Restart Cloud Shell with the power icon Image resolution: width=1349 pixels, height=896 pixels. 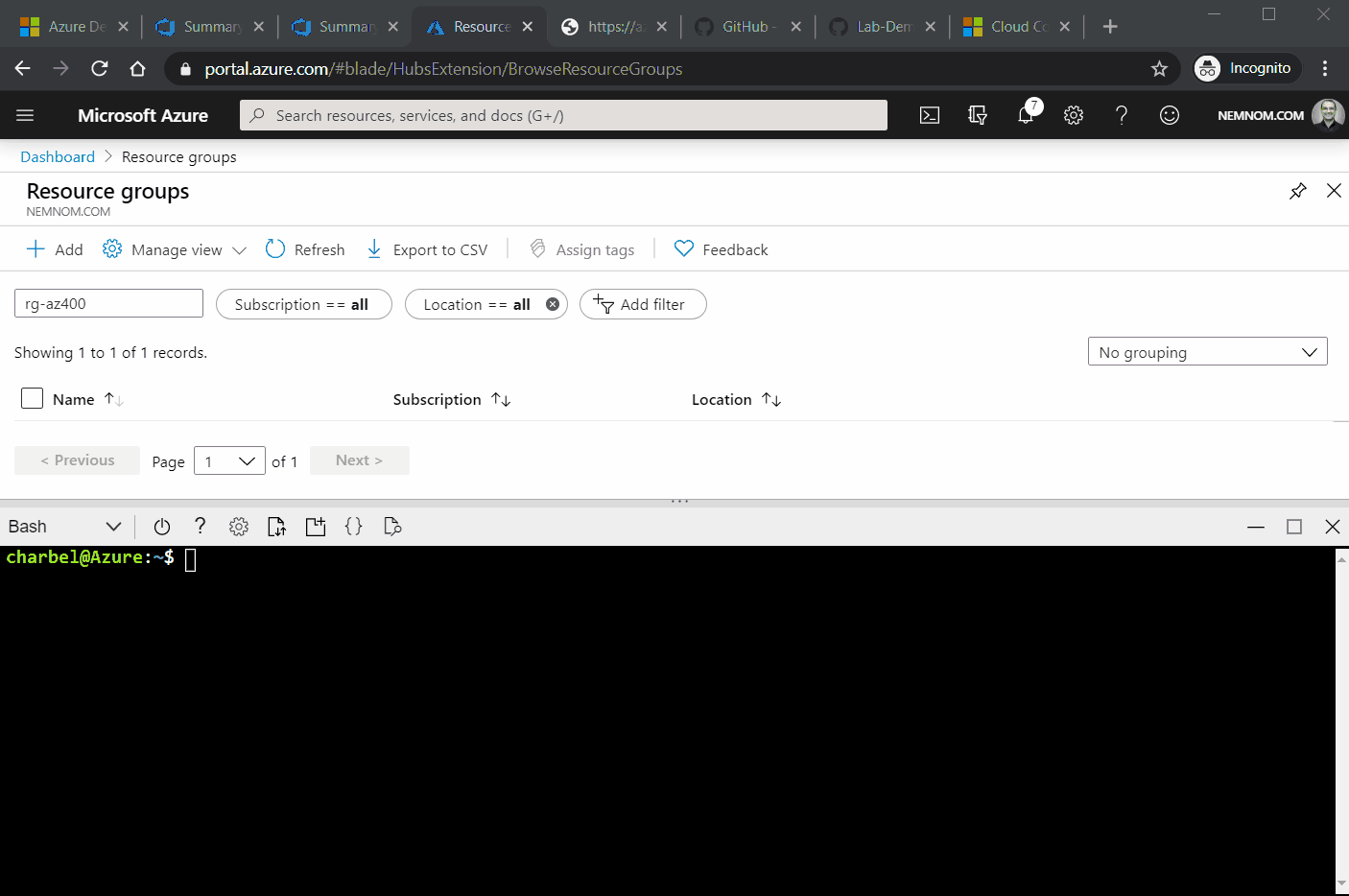click(x=162, y=527)
